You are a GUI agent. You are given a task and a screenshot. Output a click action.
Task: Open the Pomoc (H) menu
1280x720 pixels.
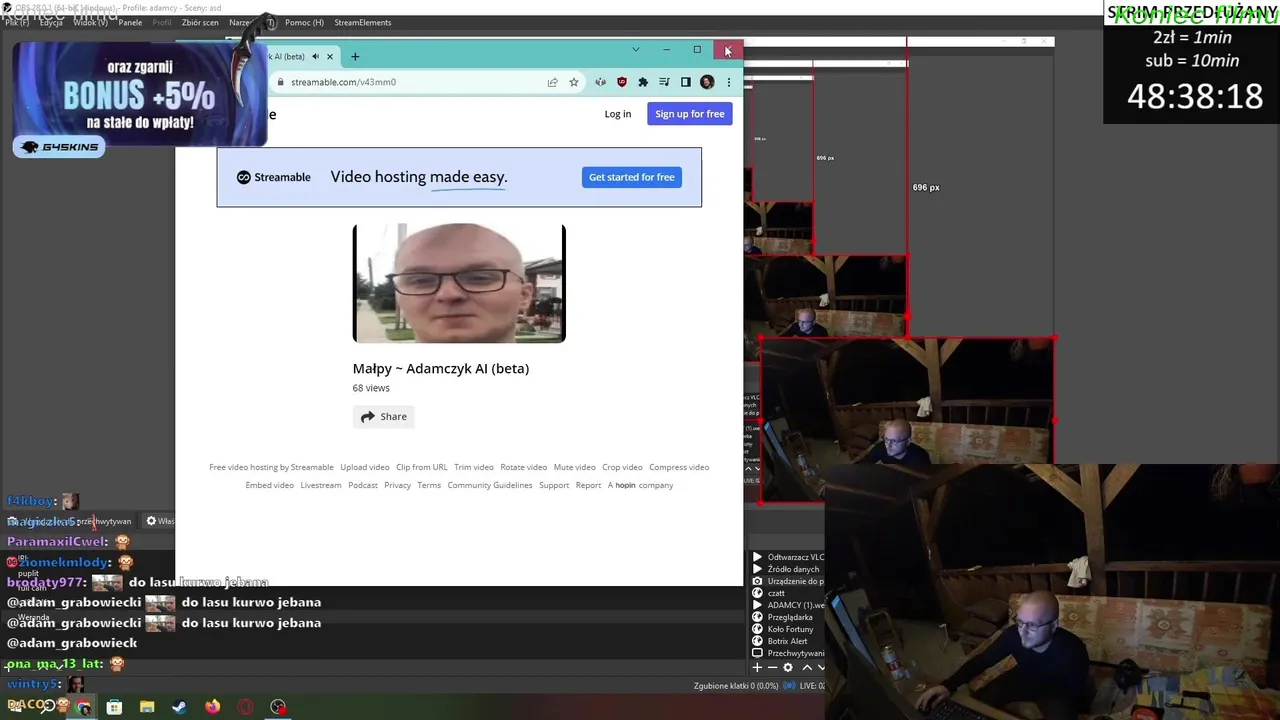coord(304,22)
